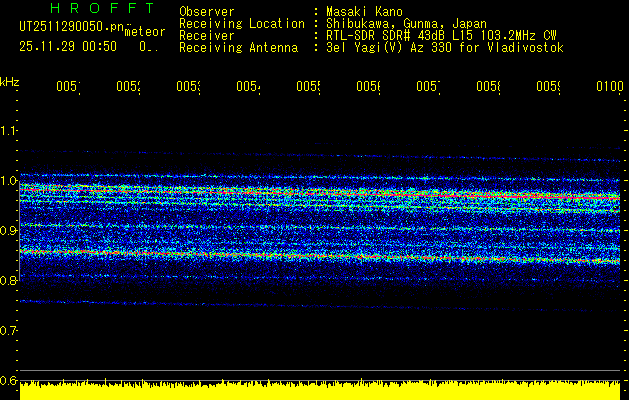Click the RTL-SDR SDR# receiver description
Viewport: 629px width, 400px height.
(x=441, y=36)
